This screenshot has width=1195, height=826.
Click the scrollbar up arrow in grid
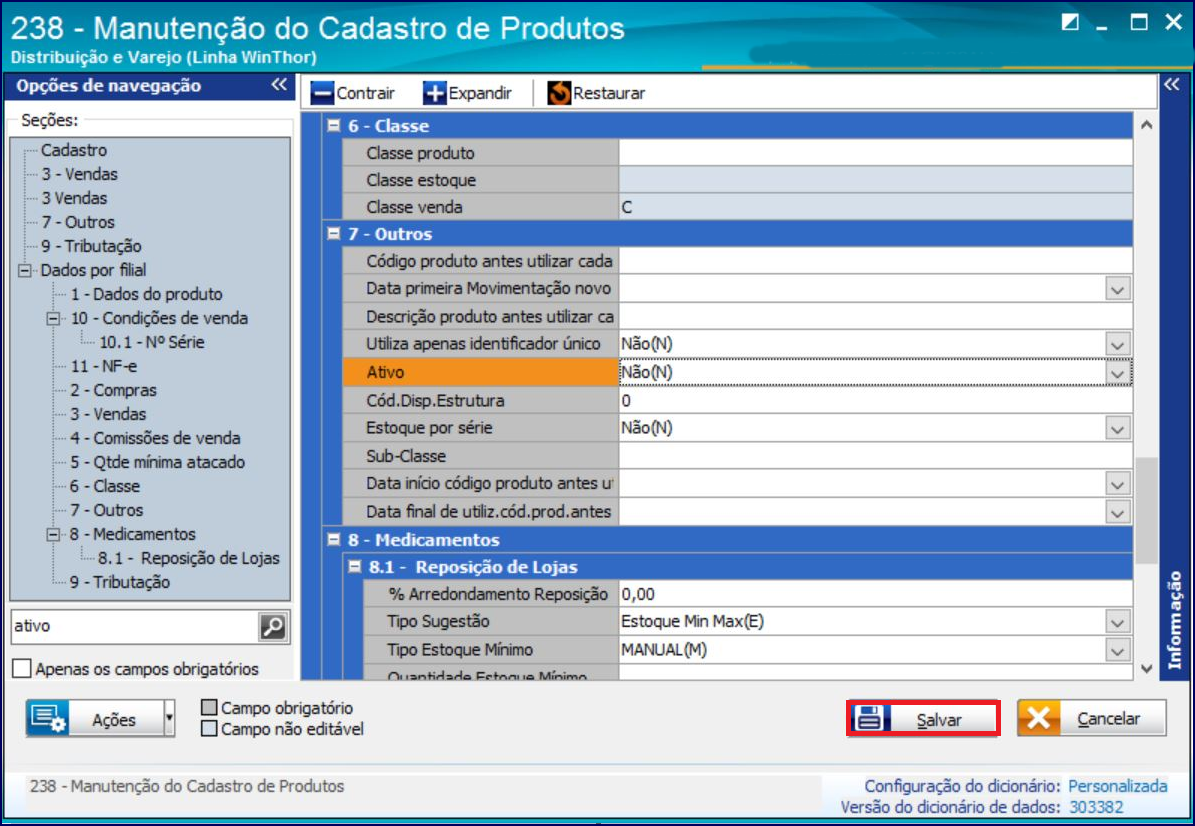(1146, 125)
